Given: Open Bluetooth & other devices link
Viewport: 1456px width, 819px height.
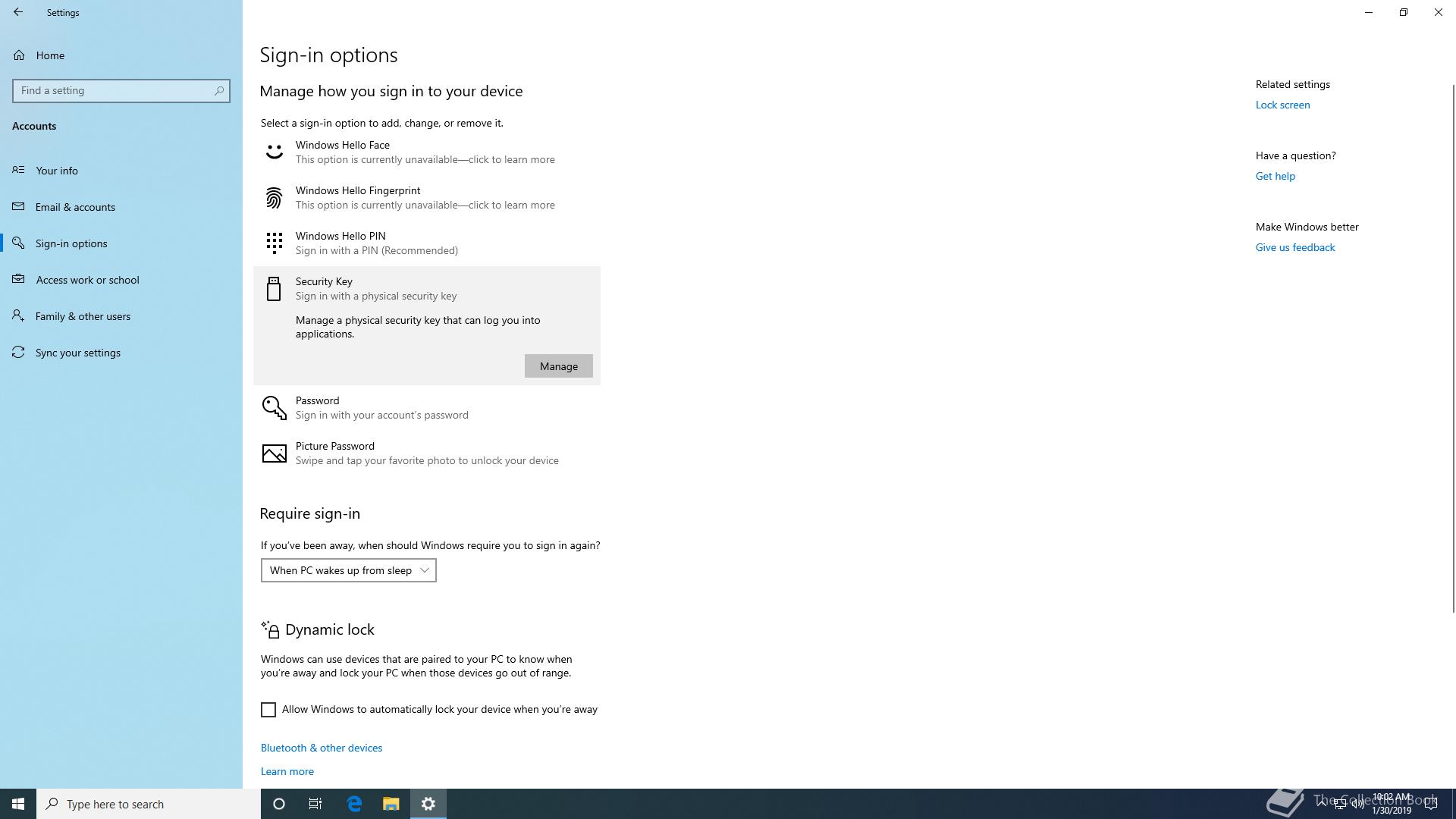Looking at the screenshot, I should (x=322, y=748).
